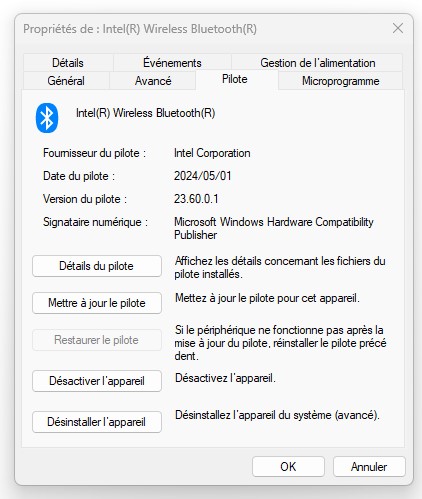Click Mettre à jour le pilote

97,303
